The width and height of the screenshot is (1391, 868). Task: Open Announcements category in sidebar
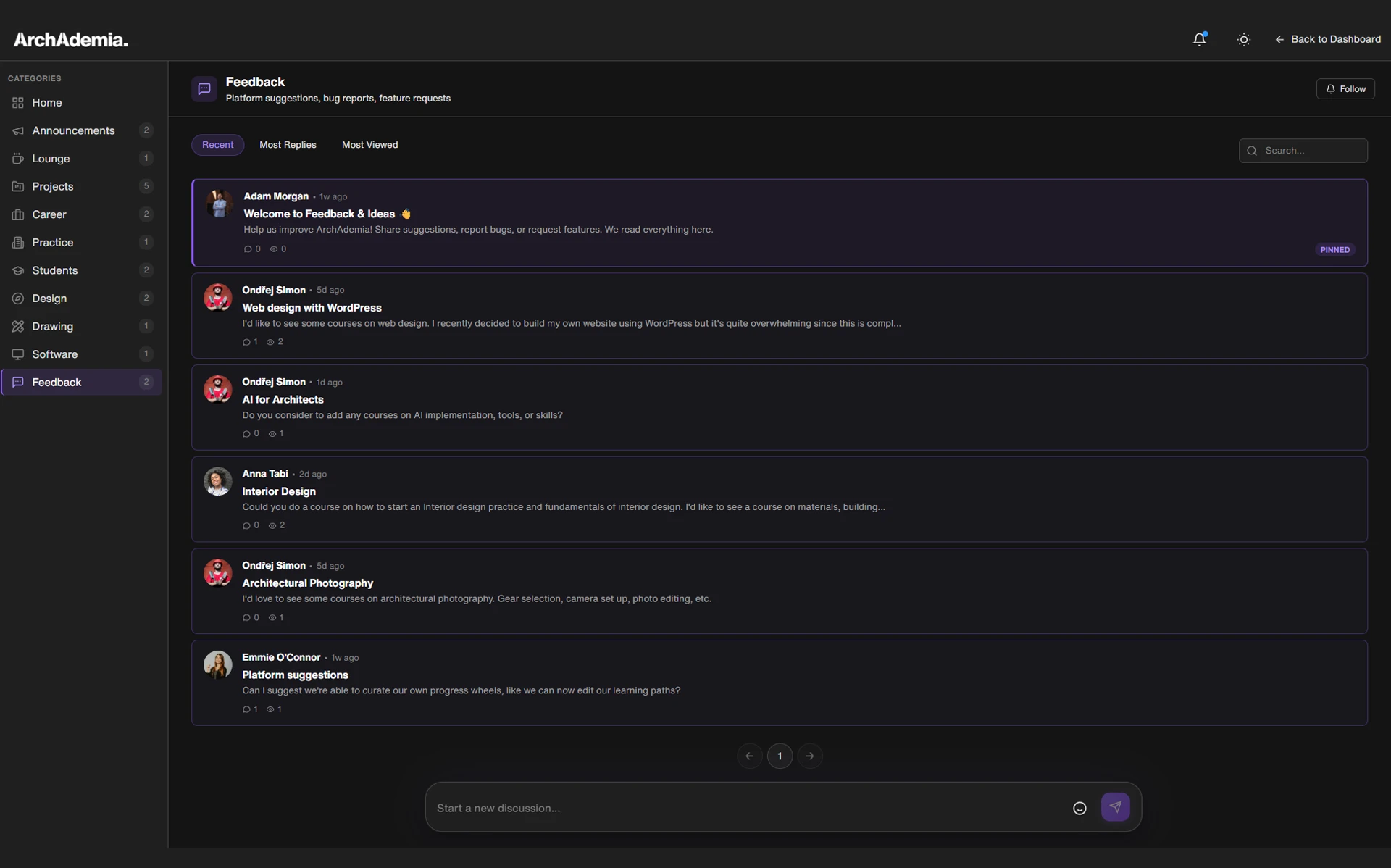(x=73, y=130)
